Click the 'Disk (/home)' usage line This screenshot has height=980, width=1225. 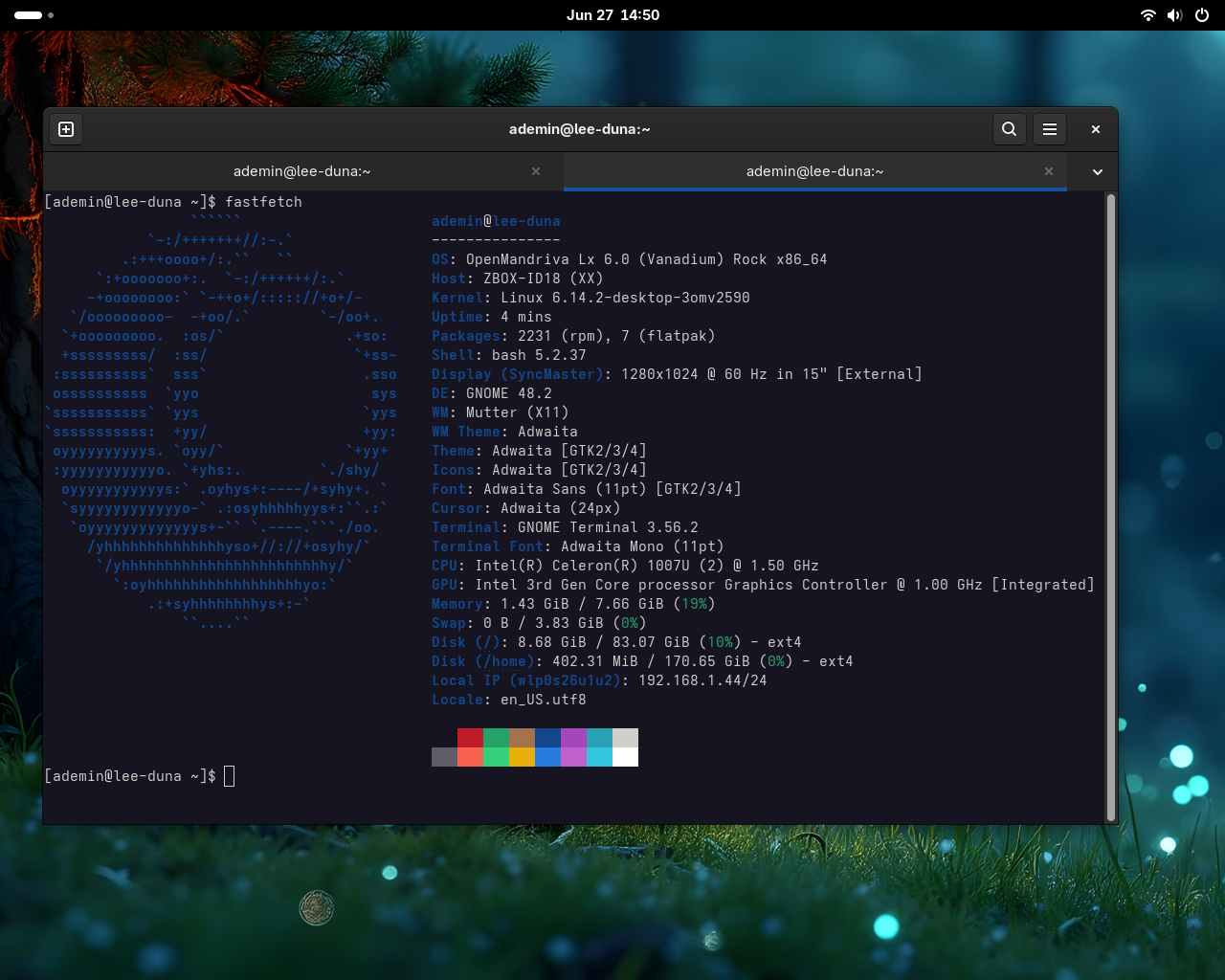[x=642, y=661]
